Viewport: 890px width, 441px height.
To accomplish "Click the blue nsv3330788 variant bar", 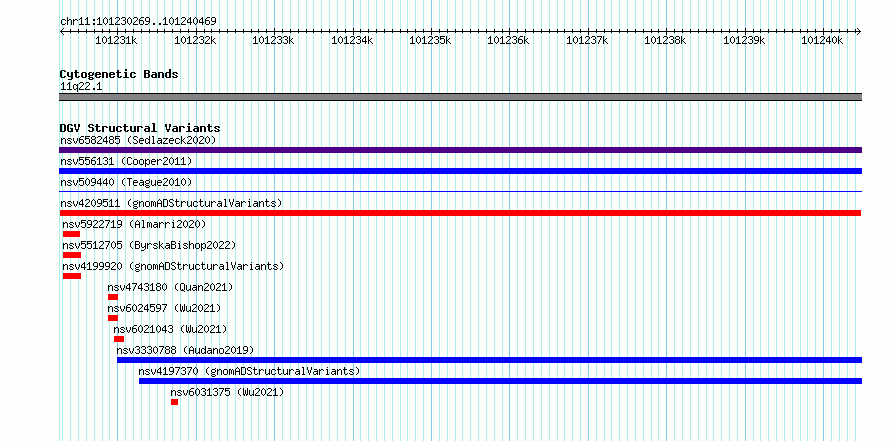I will tap(489, 360).
